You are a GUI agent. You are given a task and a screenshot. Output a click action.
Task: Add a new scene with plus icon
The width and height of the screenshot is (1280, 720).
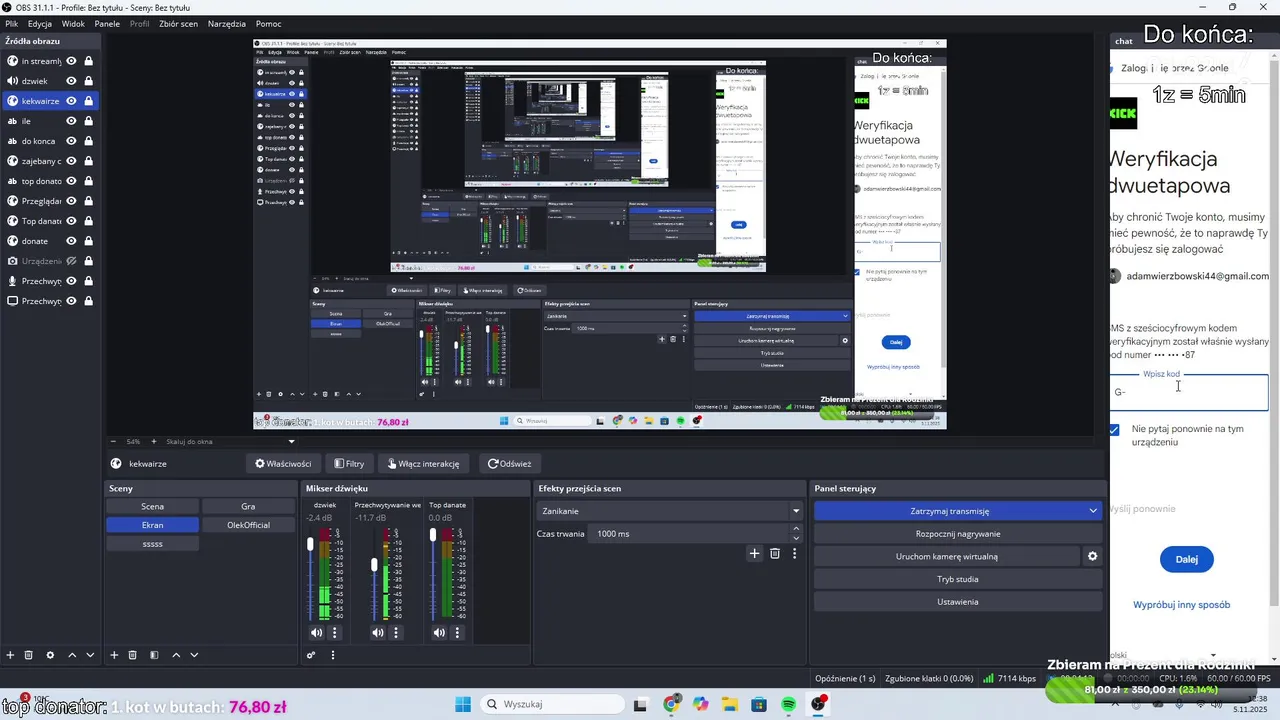(x=114, y=655)
